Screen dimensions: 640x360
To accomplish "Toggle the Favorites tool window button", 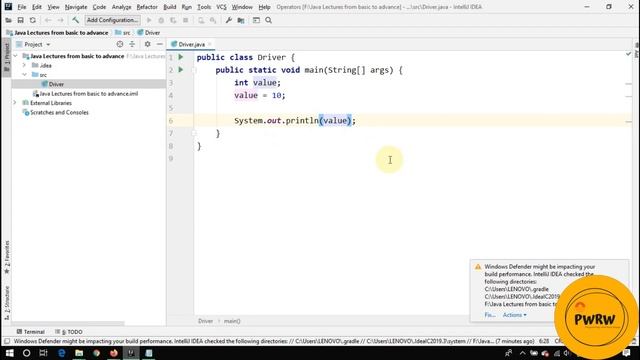I will click(x=7, y=257).
